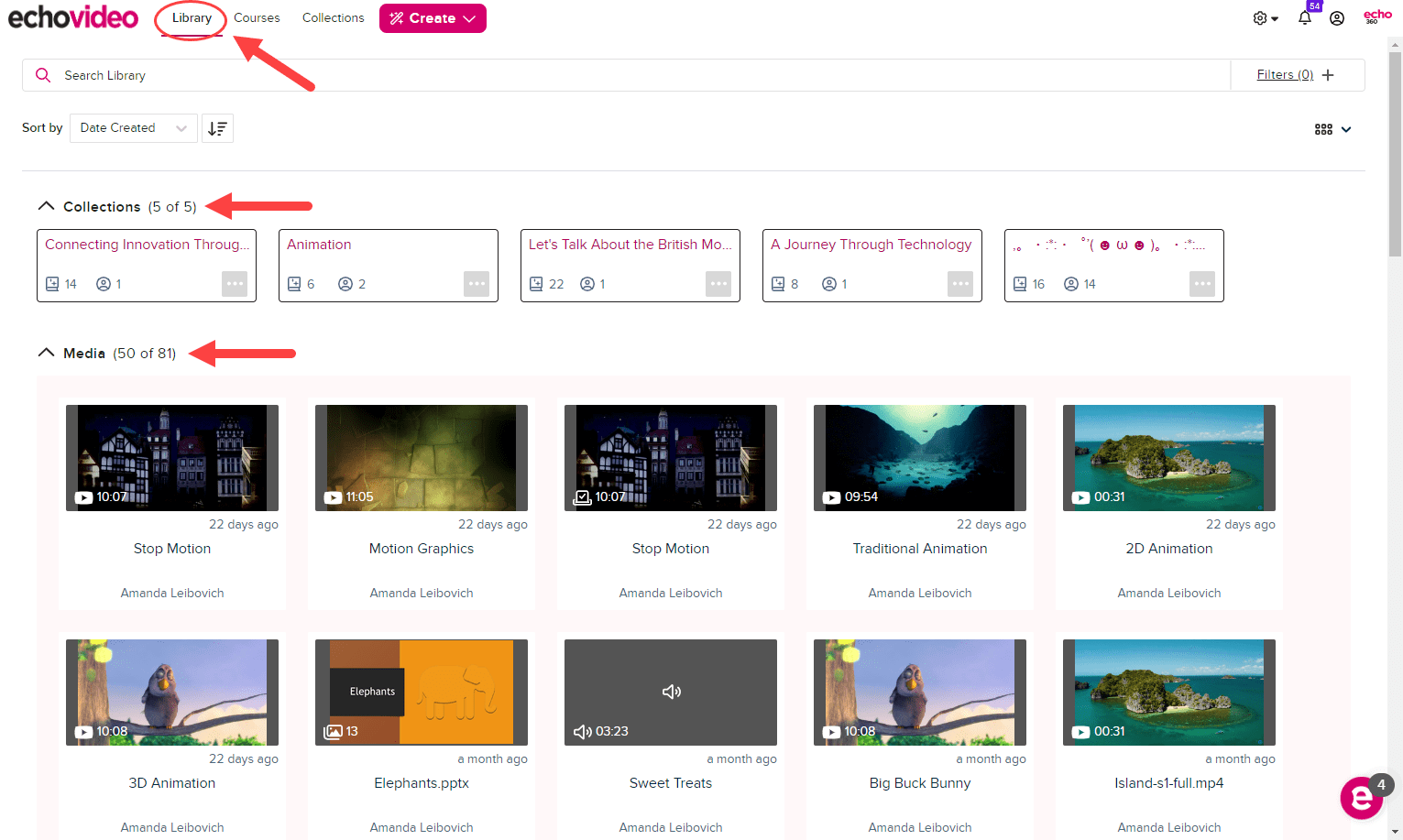Click the 2D Animation title text
The image size is (1403, 840).
(1169, 549)
